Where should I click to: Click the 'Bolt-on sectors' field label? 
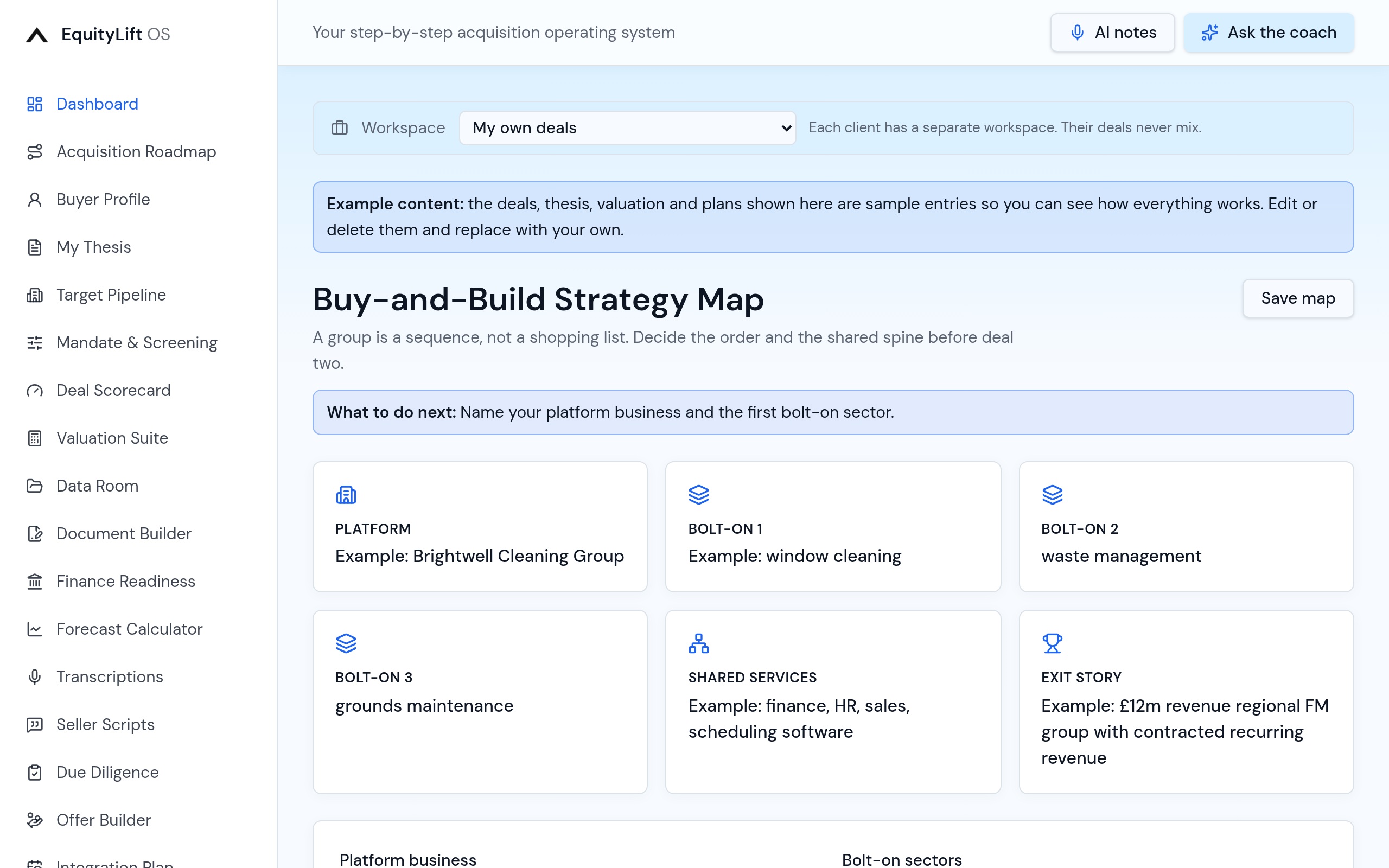pyautogui.click(x=902, y=859)
